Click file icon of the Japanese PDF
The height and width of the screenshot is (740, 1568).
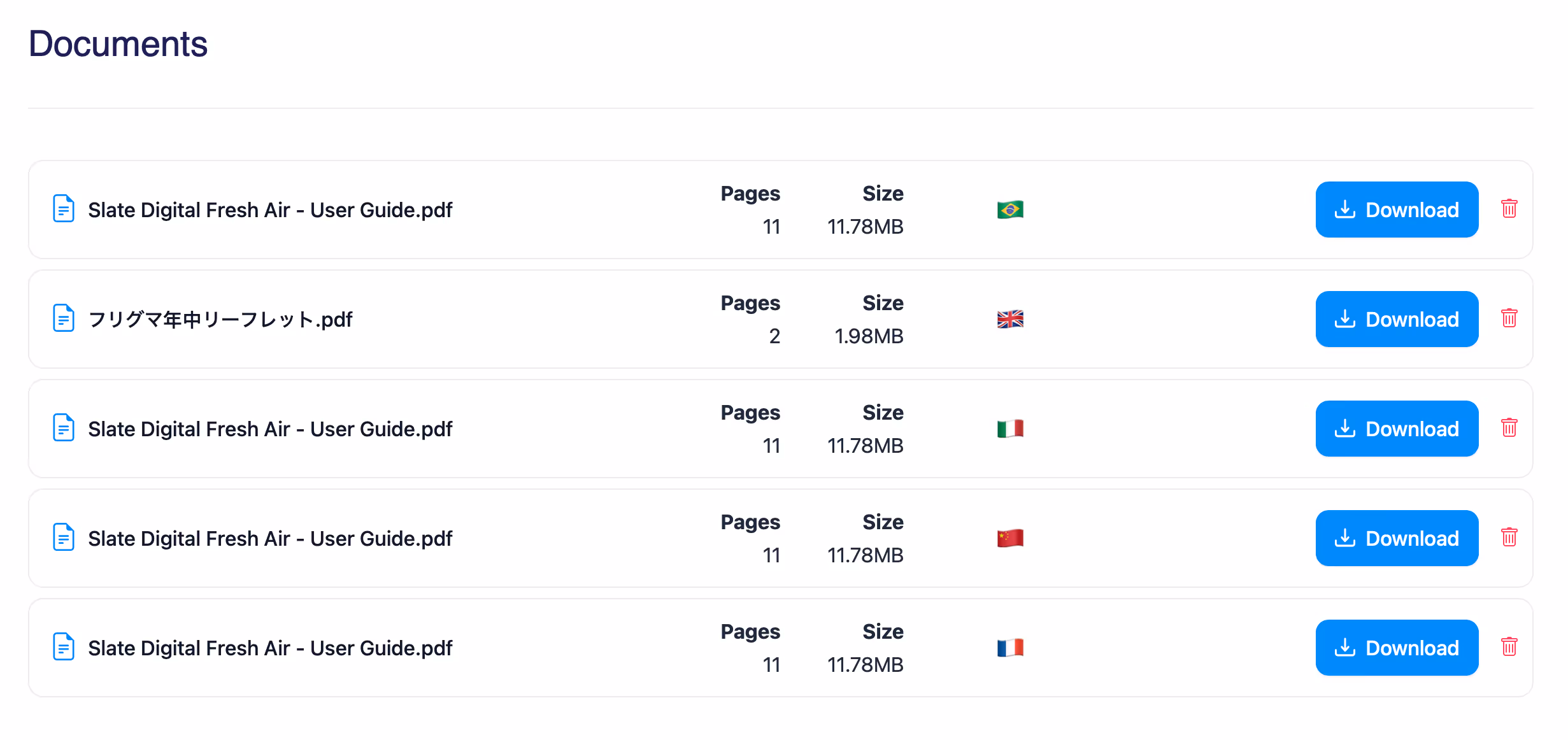point(64,318)
